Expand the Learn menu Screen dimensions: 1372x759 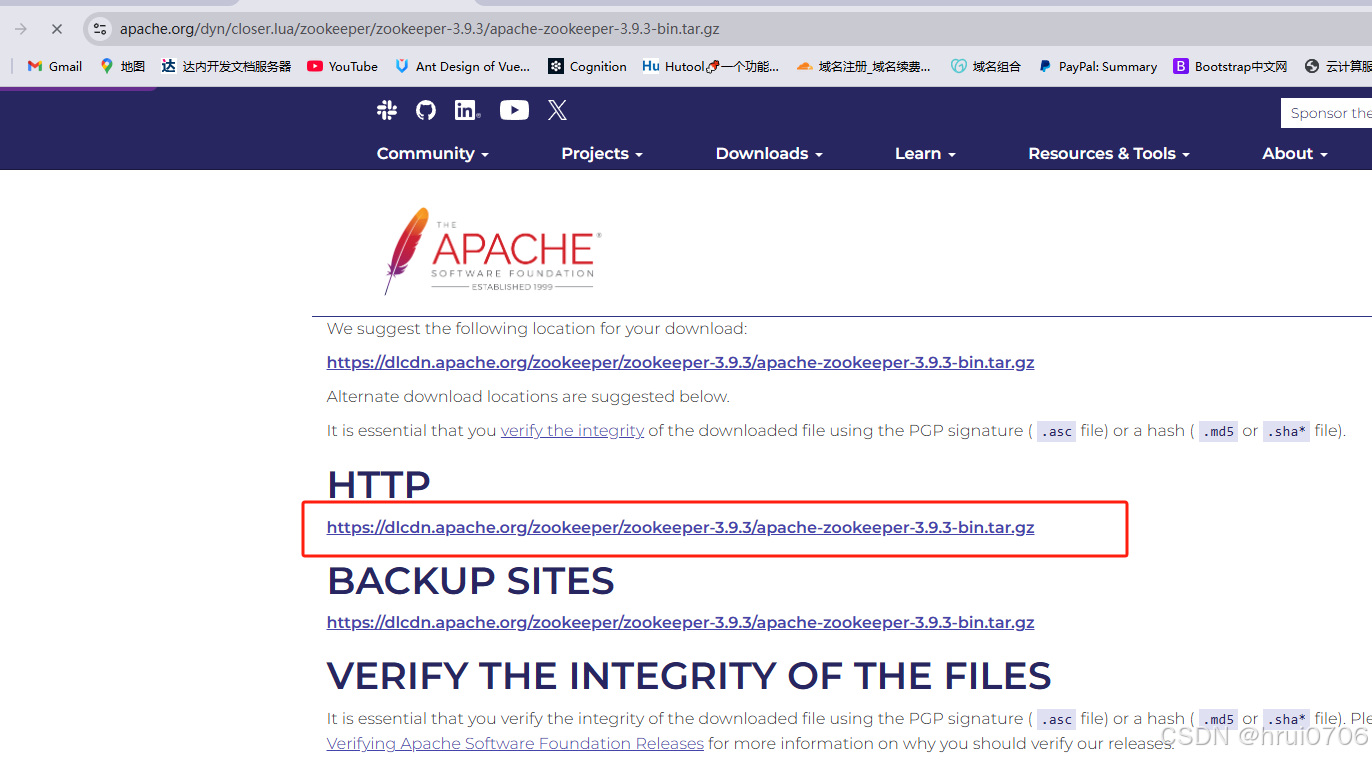925,153
